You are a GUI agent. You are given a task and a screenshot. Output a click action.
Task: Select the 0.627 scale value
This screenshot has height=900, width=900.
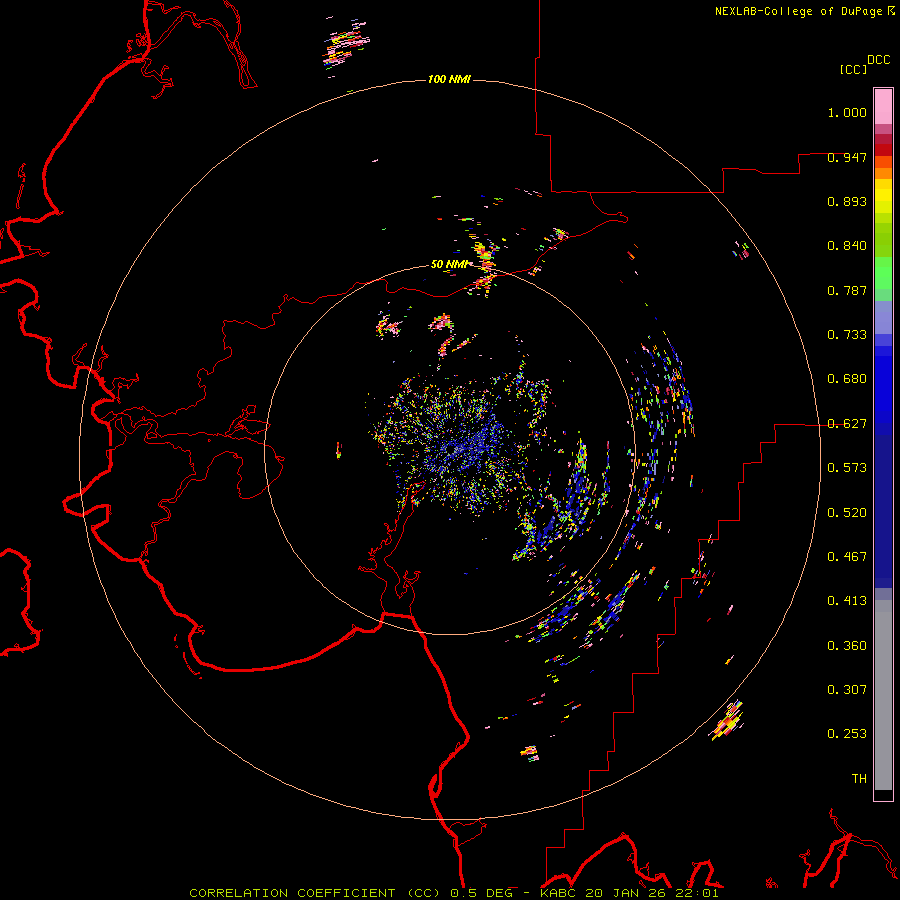tap(847, 424)
